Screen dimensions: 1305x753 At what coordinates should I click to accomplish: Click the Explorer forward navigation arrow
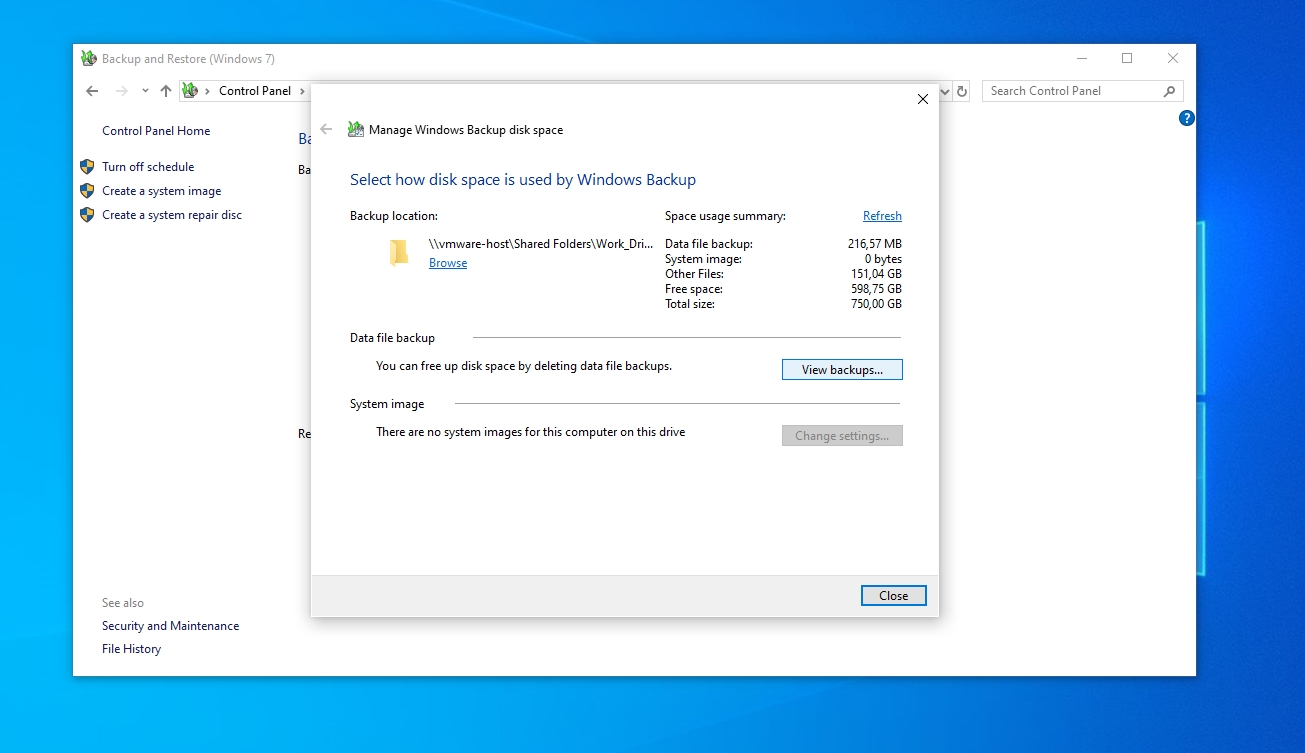click(x=122, y=91)
